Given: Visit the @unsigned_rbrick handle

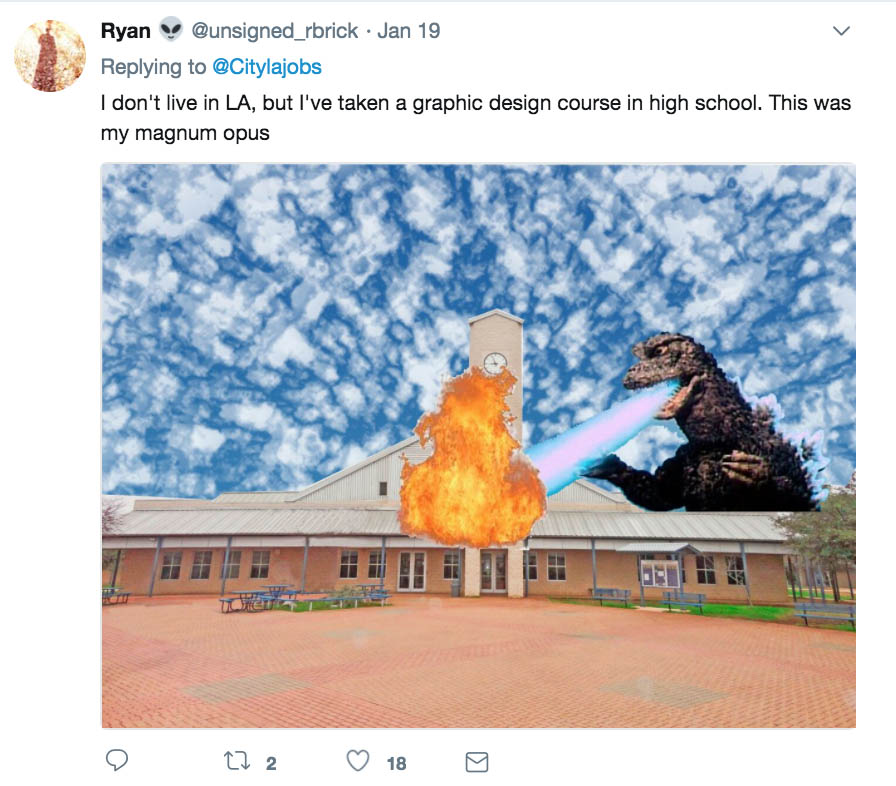Looking at the screenshot, I should point(274,31).
